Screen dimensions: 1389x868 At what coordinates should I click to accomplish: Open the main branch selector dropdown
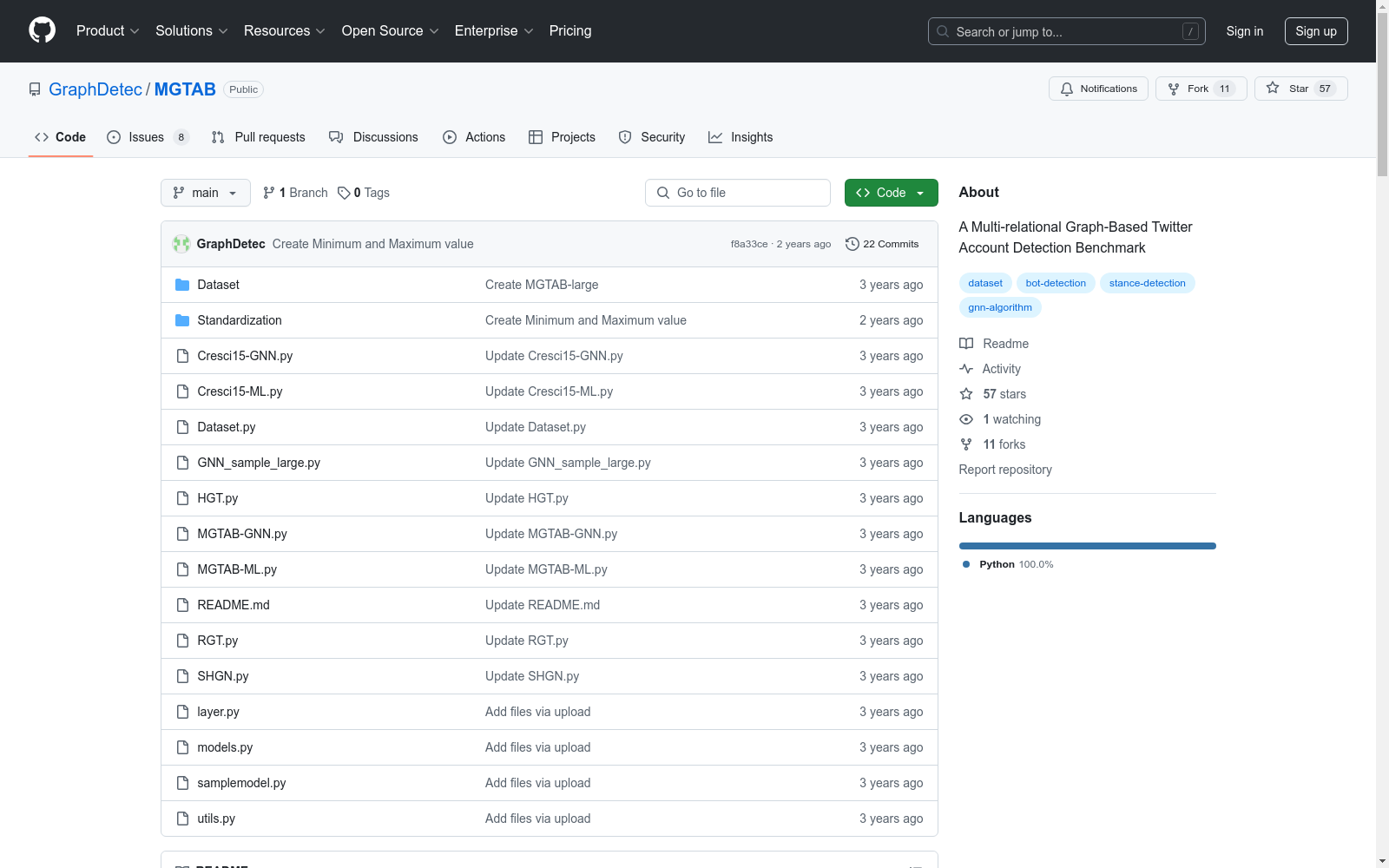click(x=206, y=193)
